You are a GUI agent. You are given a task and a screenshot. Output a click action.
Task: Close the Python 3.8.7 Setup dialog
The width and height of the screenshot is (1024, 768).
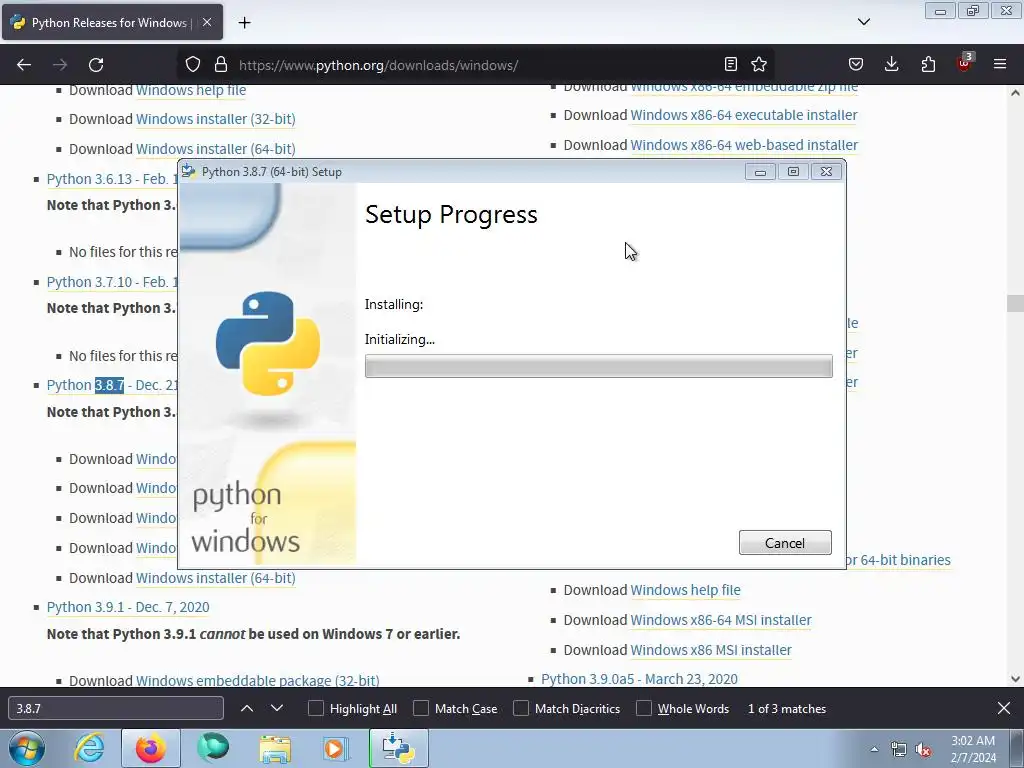[x=826, y=172]
